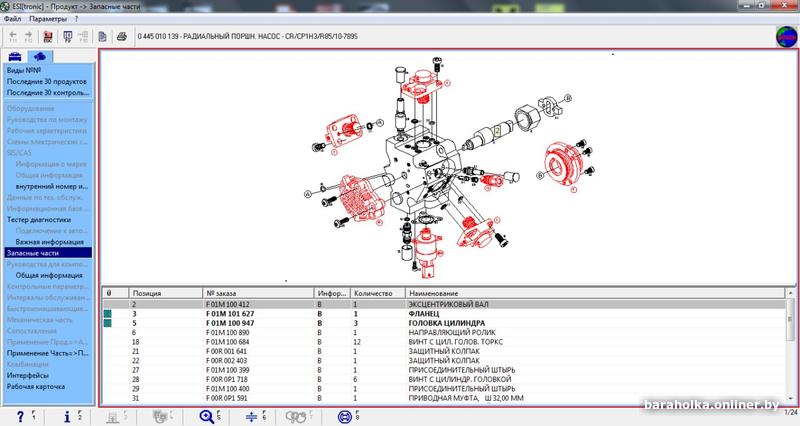
Task: Select Применение Часть=>П... sidebar item
Action: tap(47, 353)
